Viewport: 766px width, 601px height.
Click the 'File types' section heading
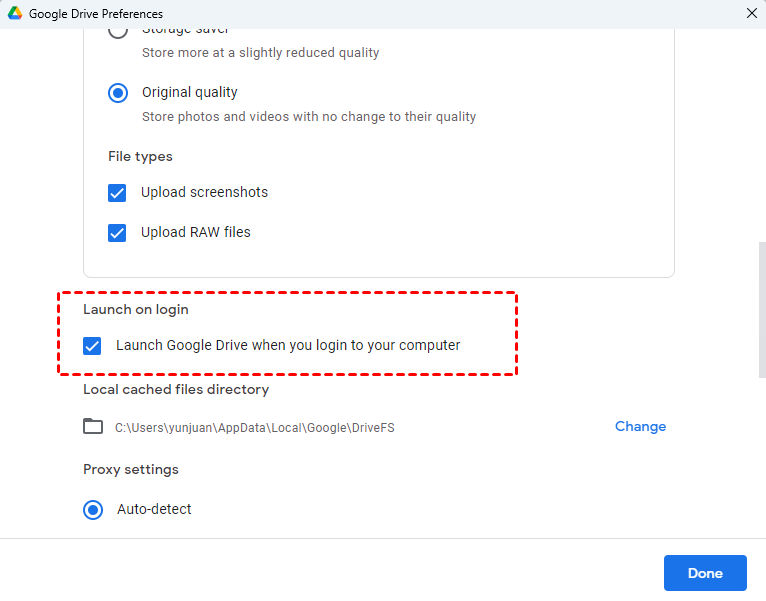pyautogui.click(x=140, y=156)
